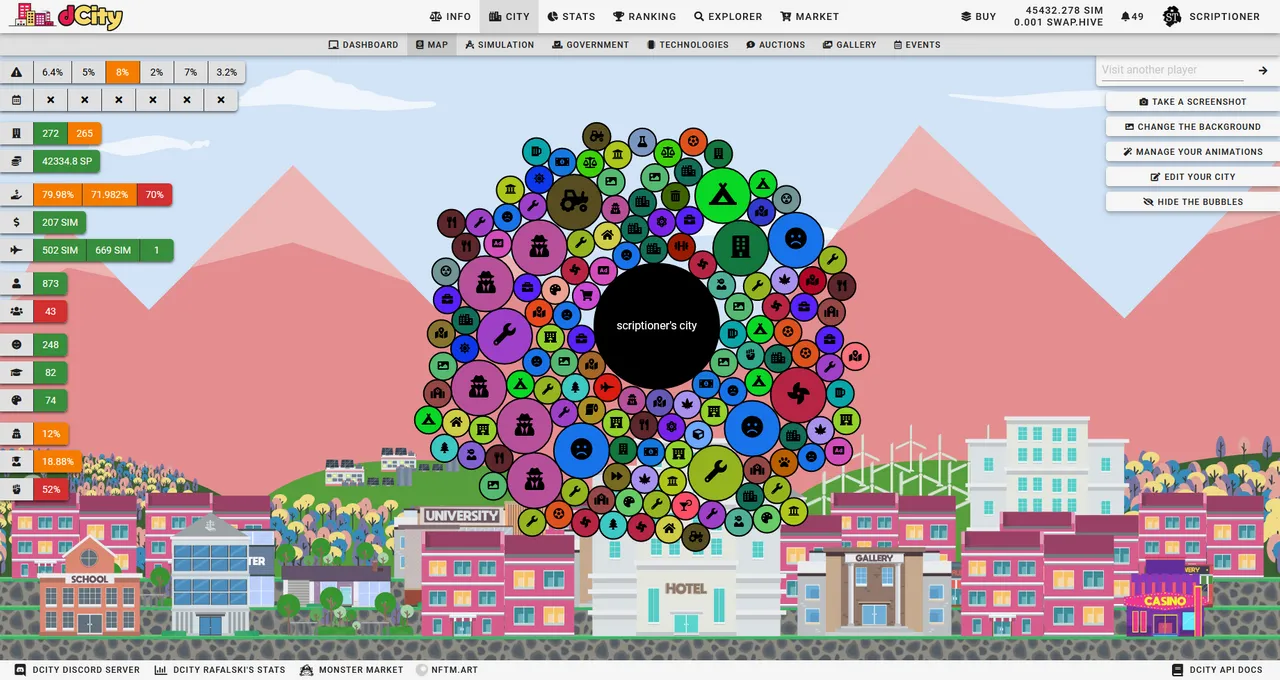This screenshot has height=680, width=1280.
Task: Click the olive trash can bubble
Action: [675, 195]
